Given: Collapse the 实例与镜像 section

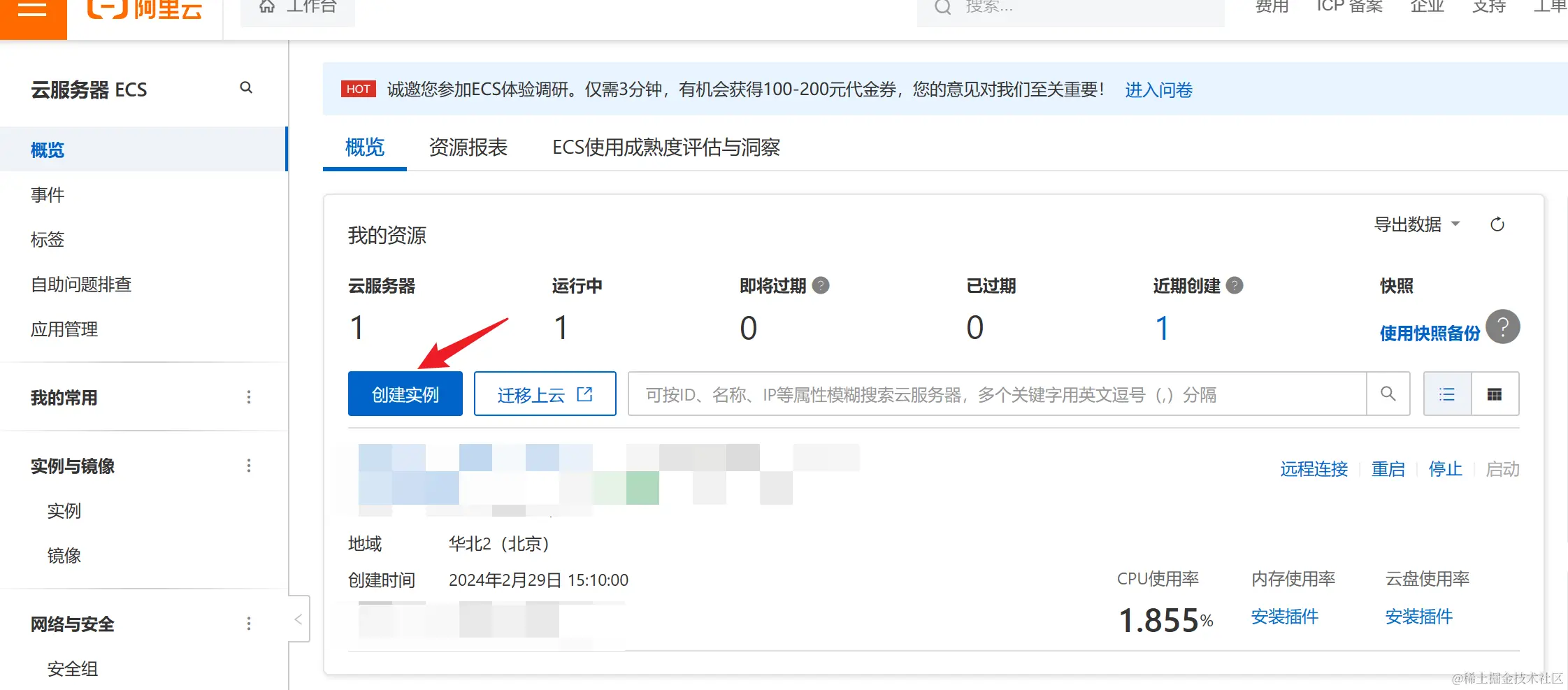Looking at the screenshot, I should (72, 466).
